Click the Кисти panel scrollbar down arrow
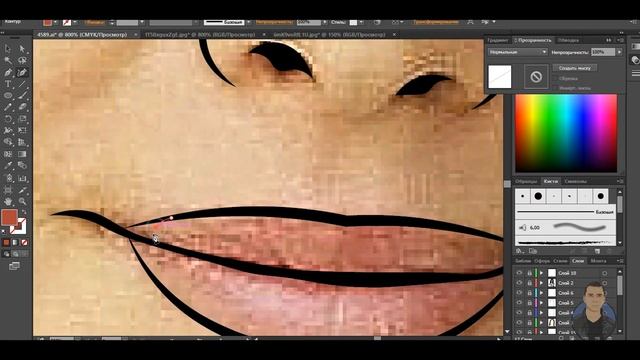640x360 pixels. tap(620, 243)
